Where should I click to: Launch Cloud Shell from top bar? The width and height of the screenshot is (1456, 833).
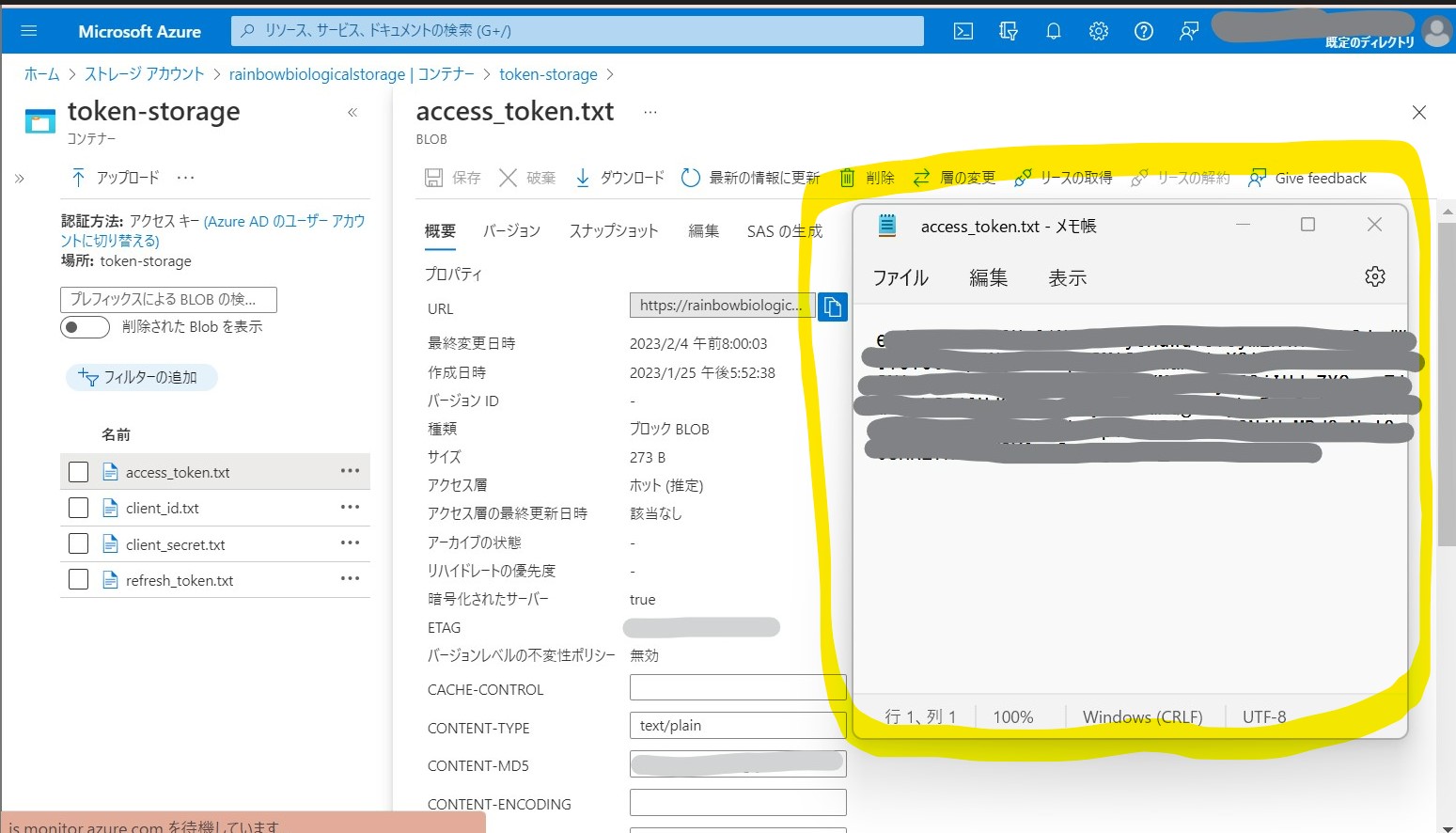tap(963, 31)
